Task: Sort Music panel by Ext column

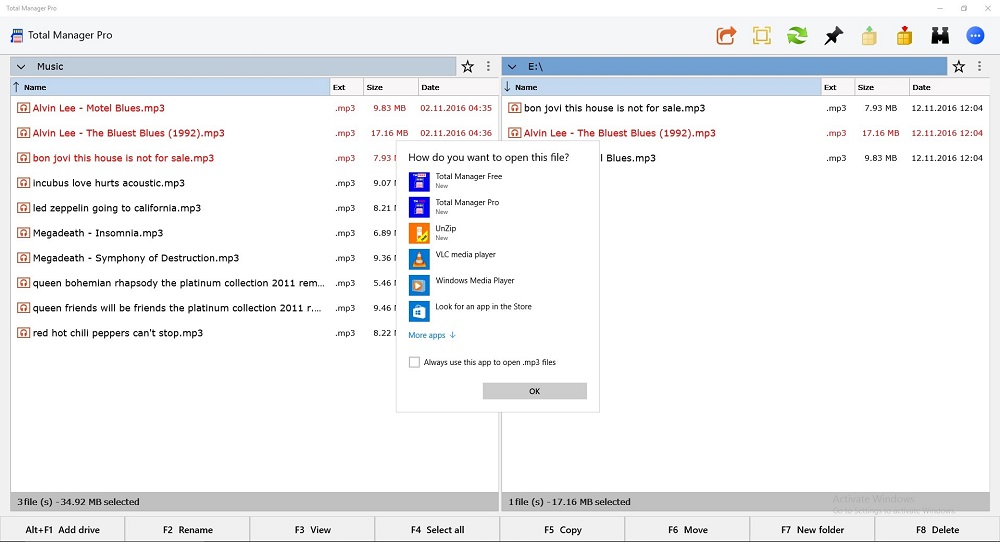Action: click(346, 87)
